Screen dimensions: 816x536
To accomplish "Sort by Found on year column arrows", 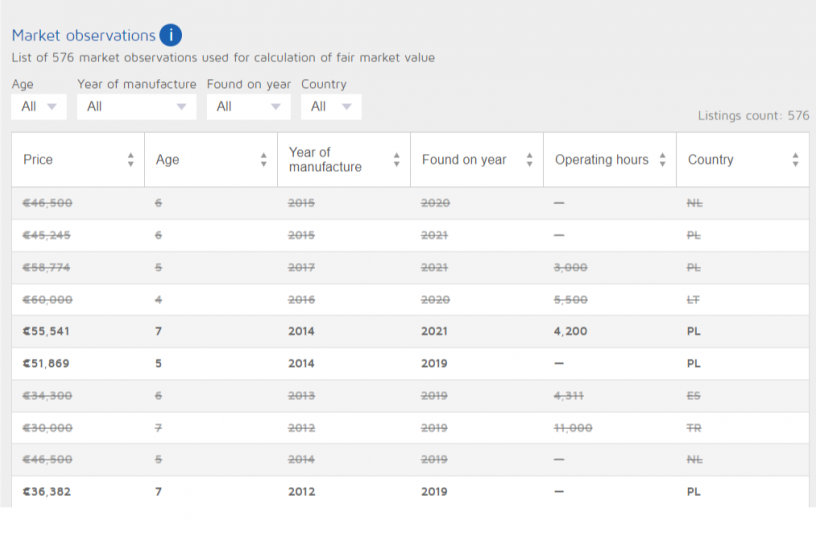I will pos(530,160).
